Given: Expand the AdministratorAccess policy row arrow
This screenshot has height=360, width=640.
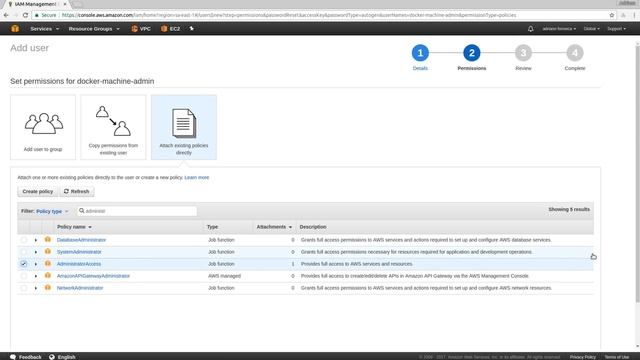Looking at the screenshot, I should click(x=36, y=264).
